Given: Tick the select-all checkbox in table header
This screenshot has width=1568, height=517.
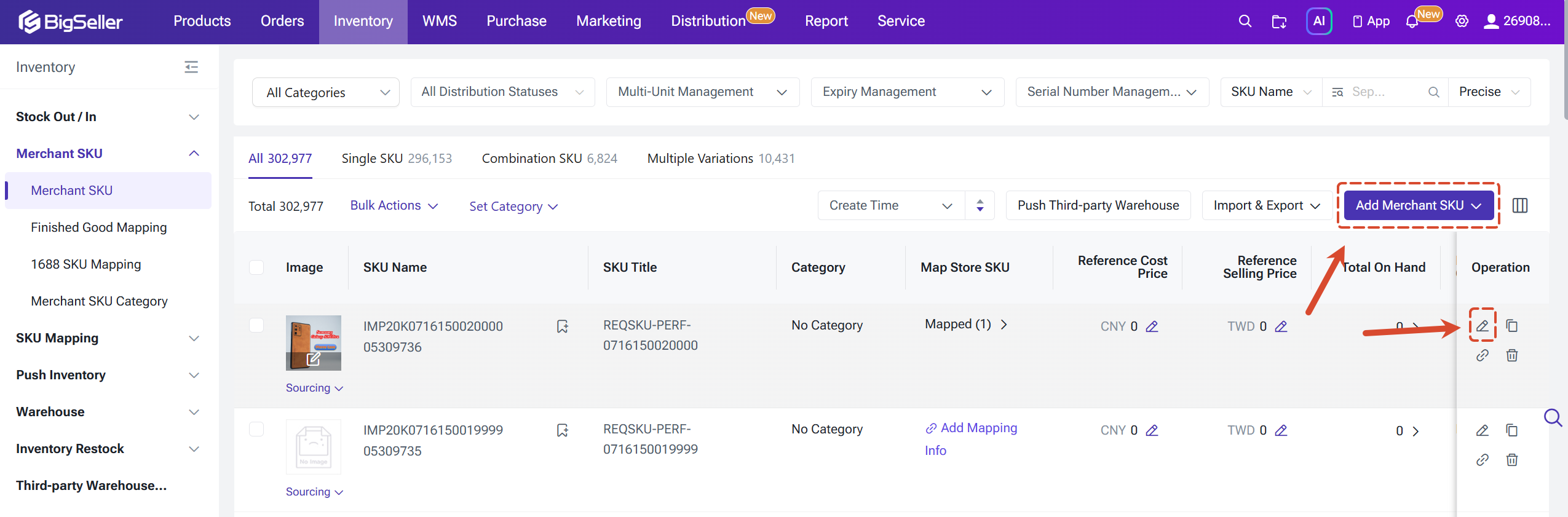Looking at the screenshot, I should point(256,267).
